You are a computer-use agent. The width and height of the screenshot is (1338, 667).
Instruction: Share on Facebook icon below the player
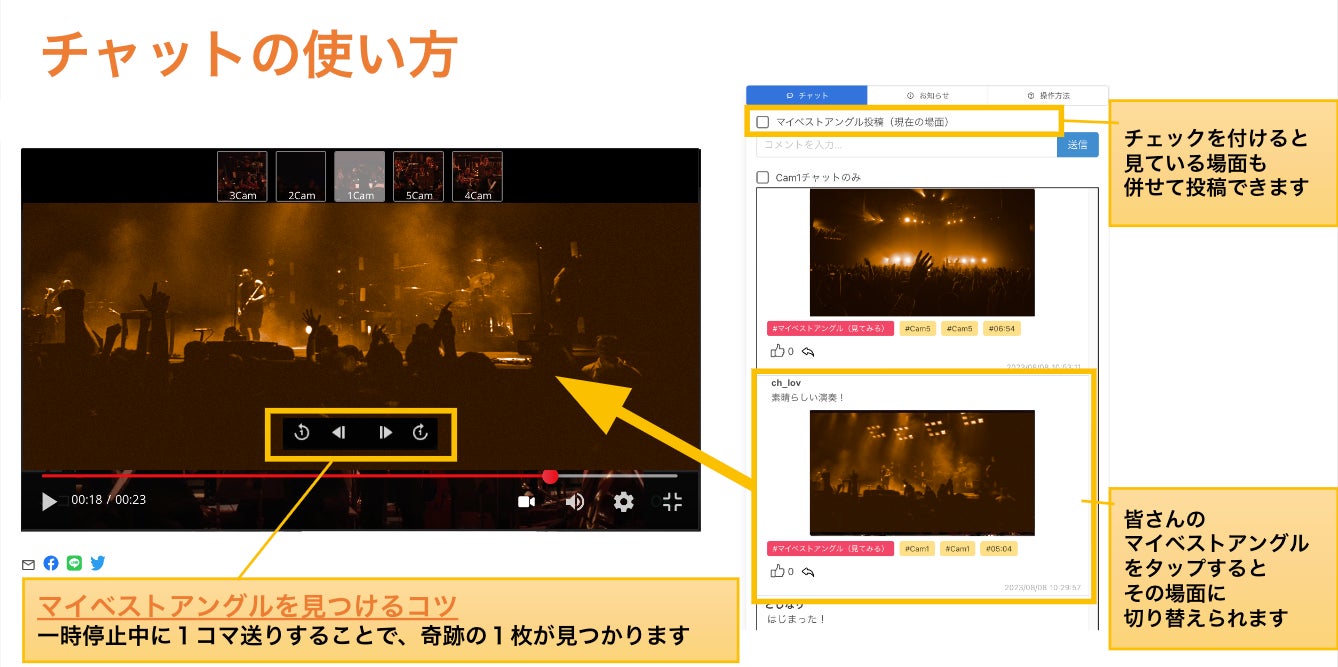pyautogui.click(x=51, y=563)
